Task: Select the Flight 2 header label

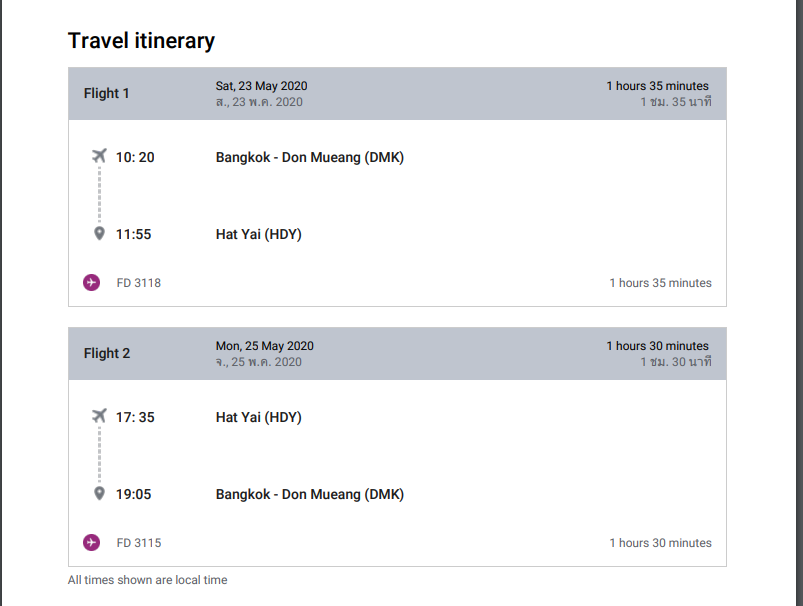Action: click(x=107, y=354)
